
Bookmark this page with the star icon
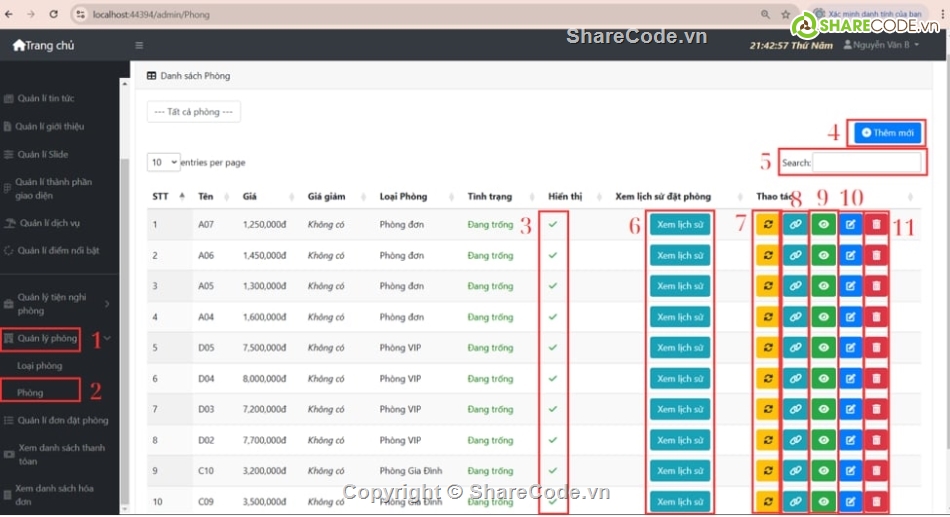(x=786, y=14)
